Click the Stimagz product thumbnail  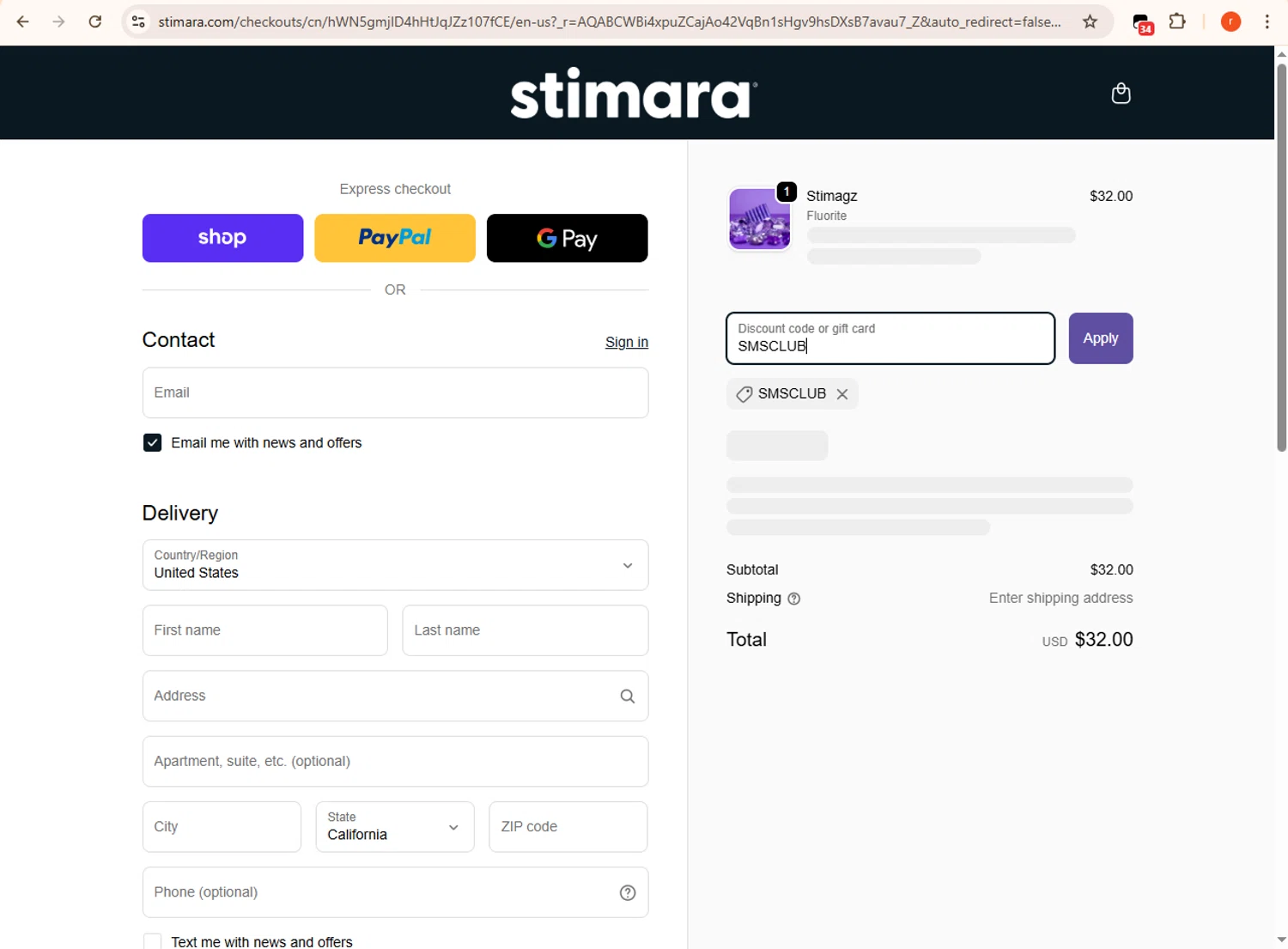759,219
